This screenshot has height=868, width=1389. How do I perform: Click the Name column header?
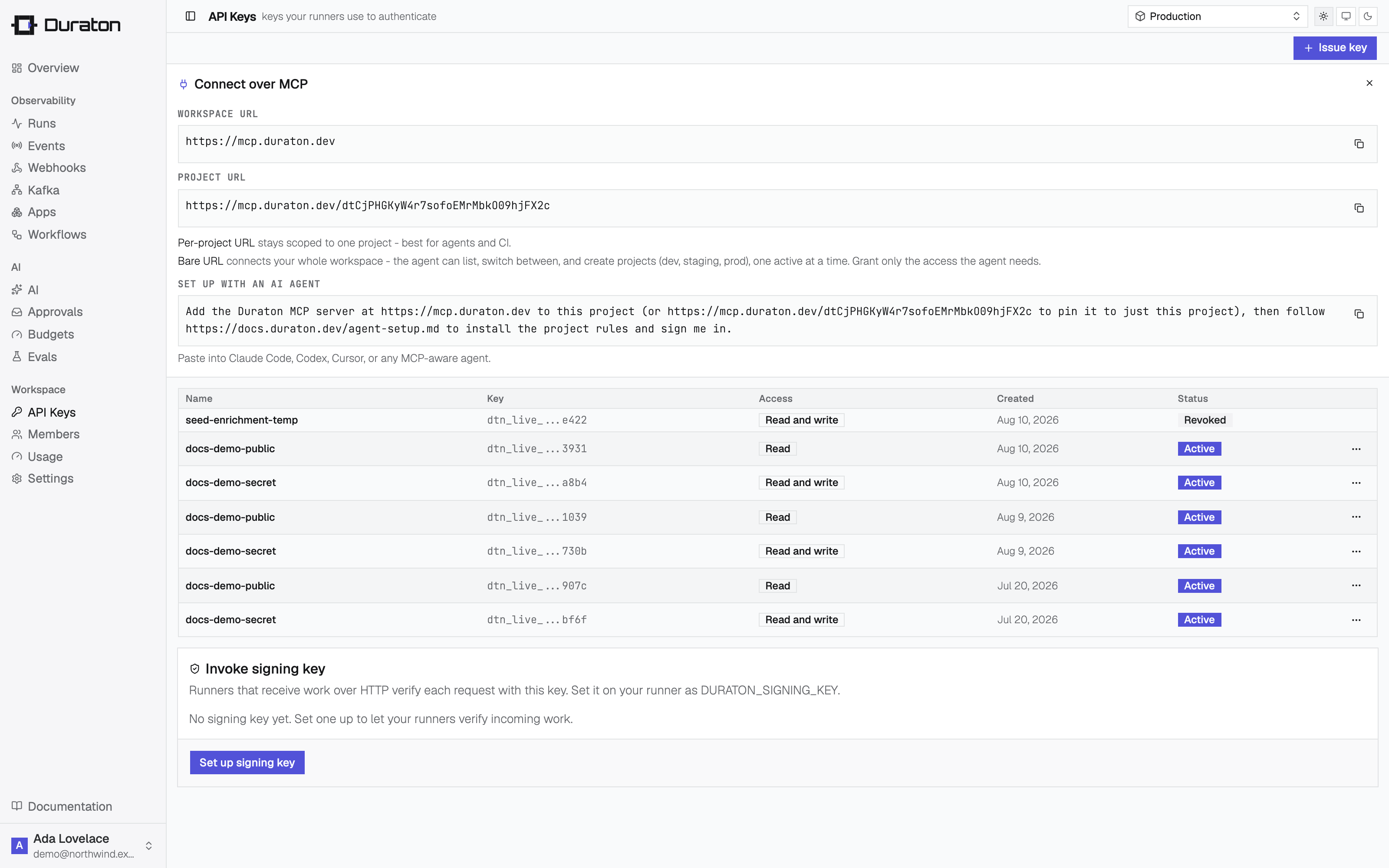coord(199,398)
